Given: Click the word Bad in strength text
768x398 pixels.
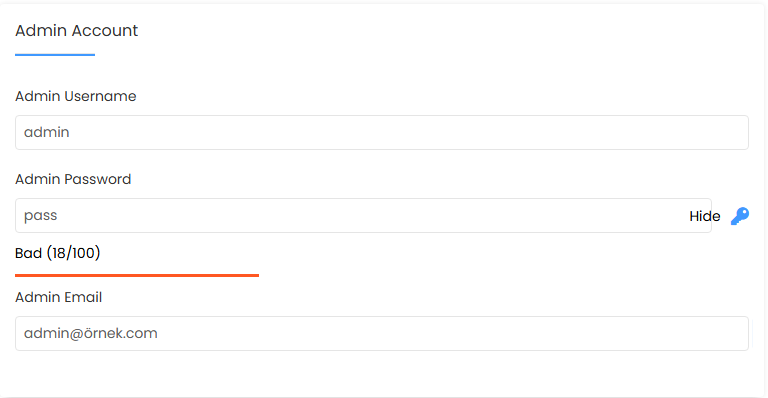Looking at the screenshot, I should pyautogui.click(x=28, y=253).
